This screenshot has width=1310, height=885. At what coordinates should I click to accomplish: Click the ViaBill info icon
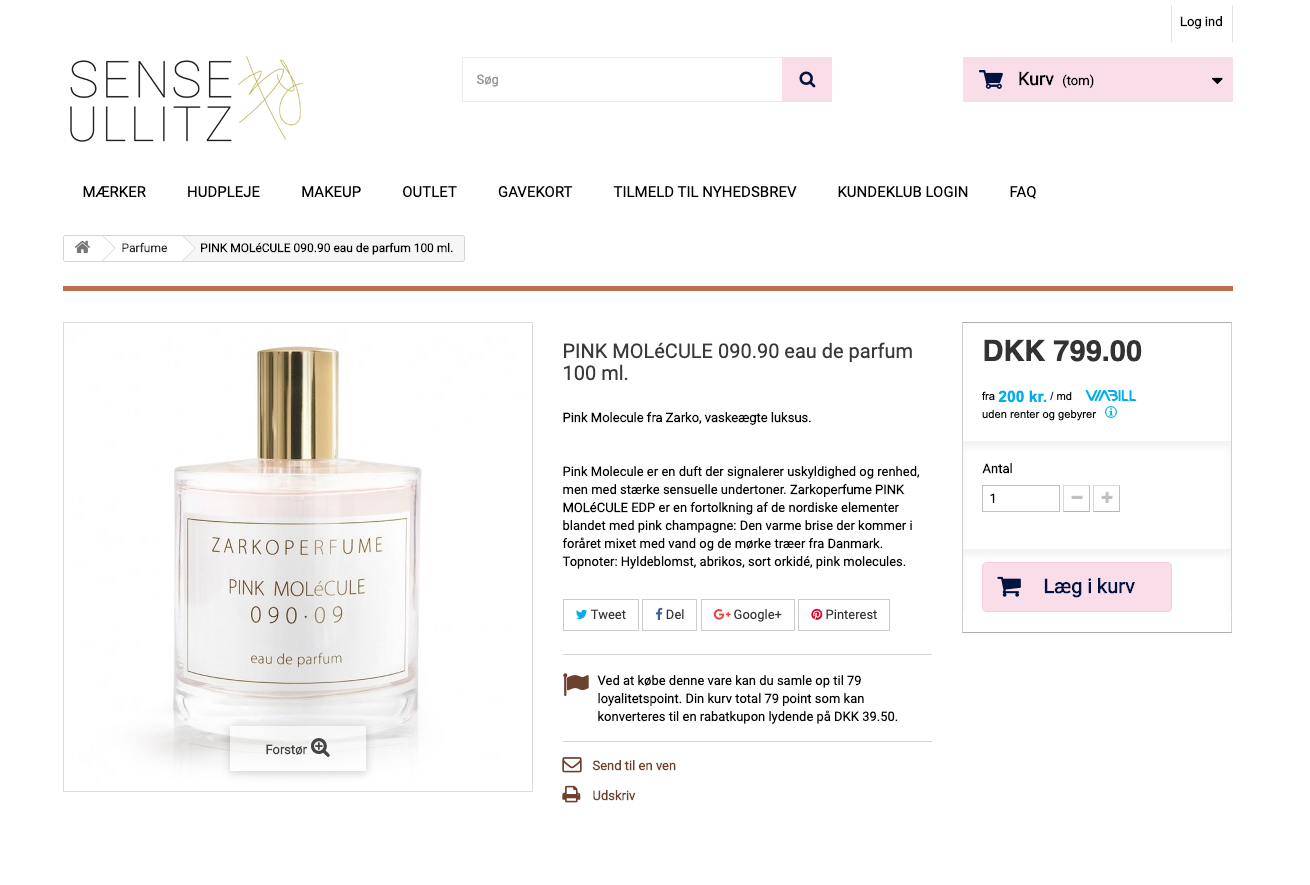1111,412
